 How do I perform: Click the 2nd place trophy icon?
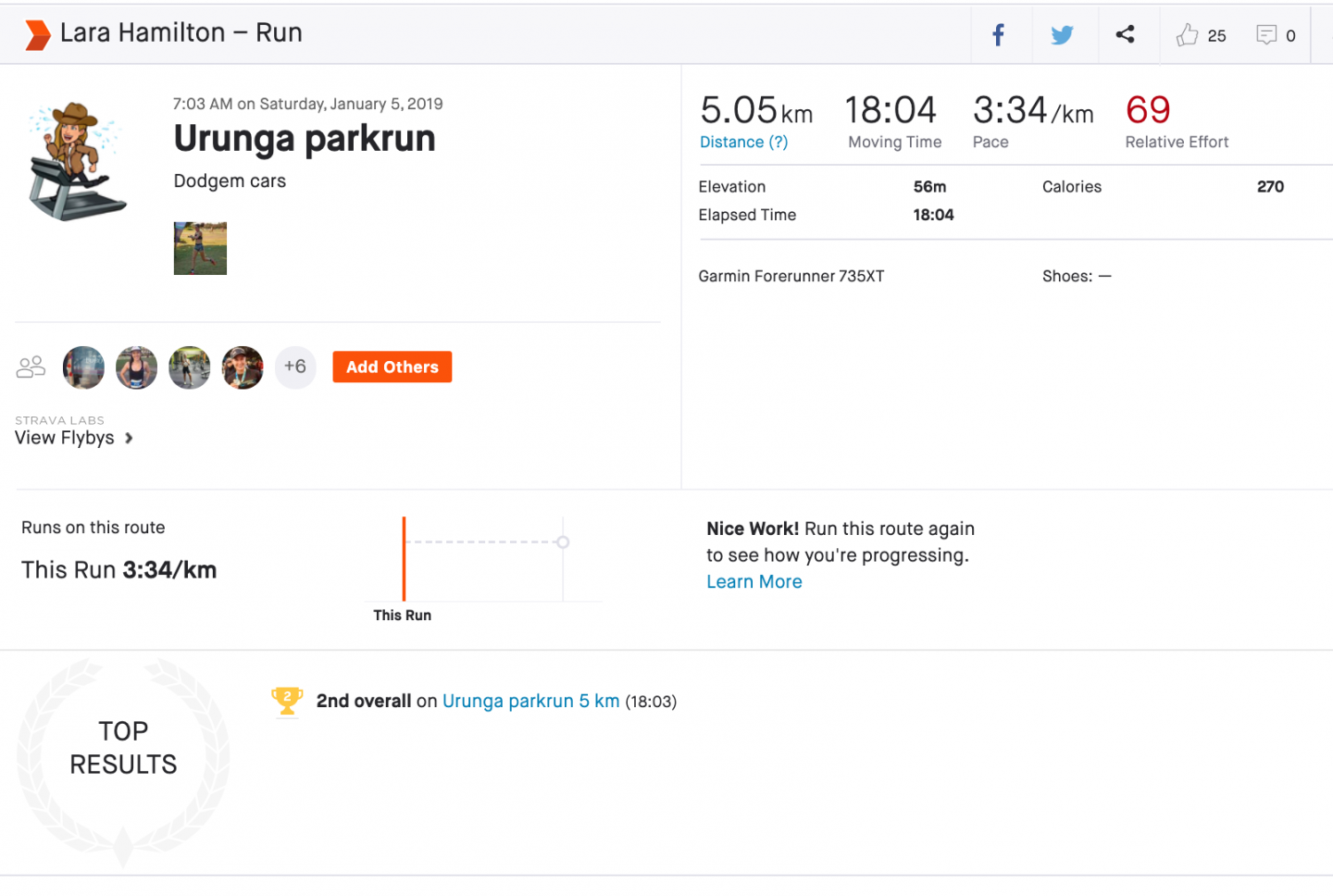(x=287, y=702)
